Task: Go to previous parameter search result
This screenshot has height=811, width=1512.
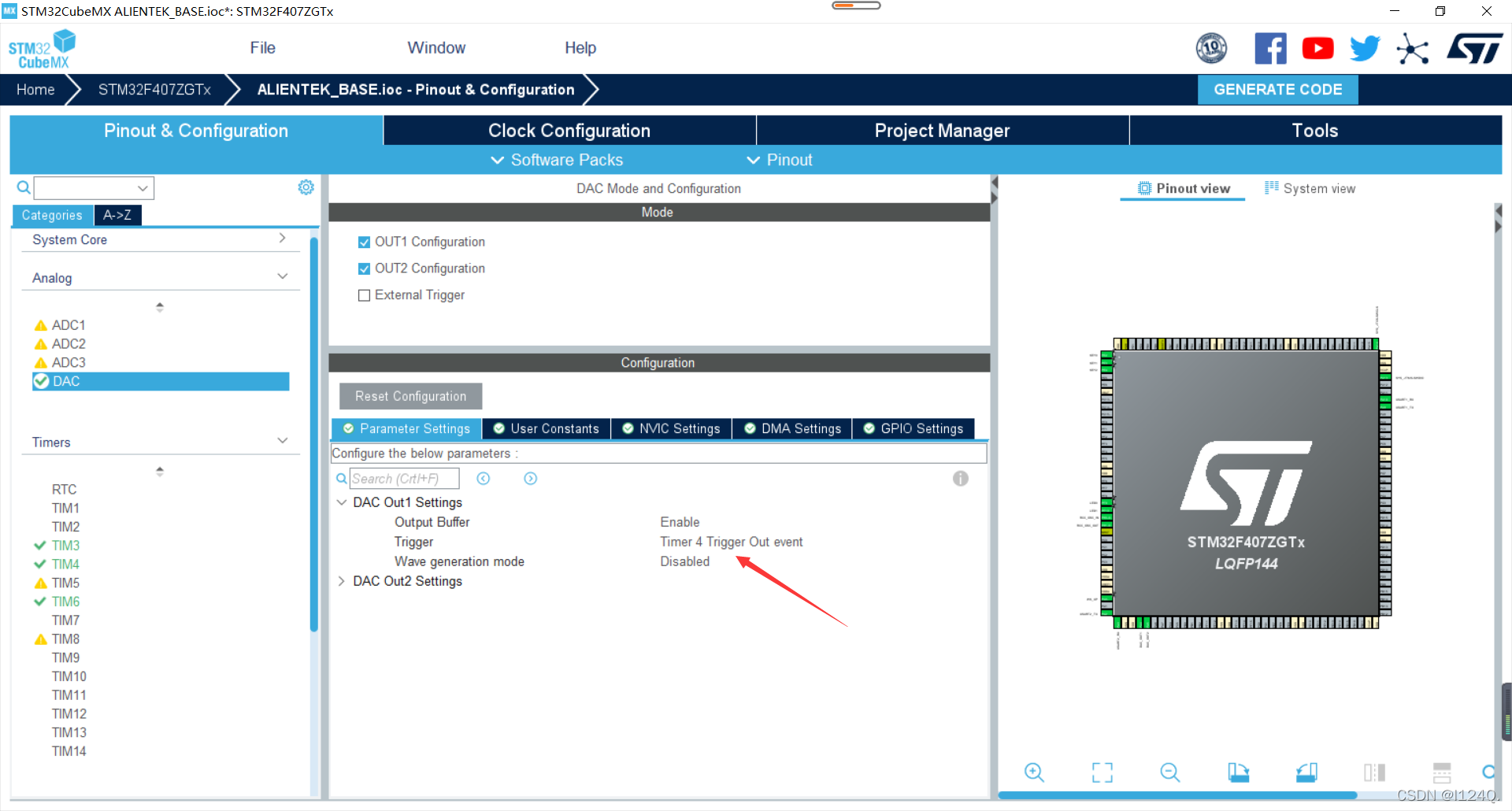Action: coord(484,479)
